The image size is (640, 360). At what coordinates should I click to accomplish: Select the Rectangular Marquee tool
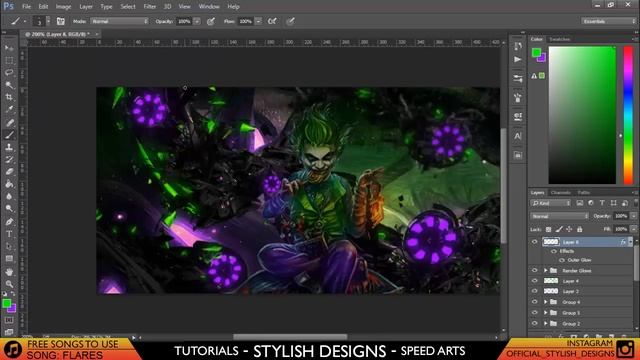tap(9, 60)
